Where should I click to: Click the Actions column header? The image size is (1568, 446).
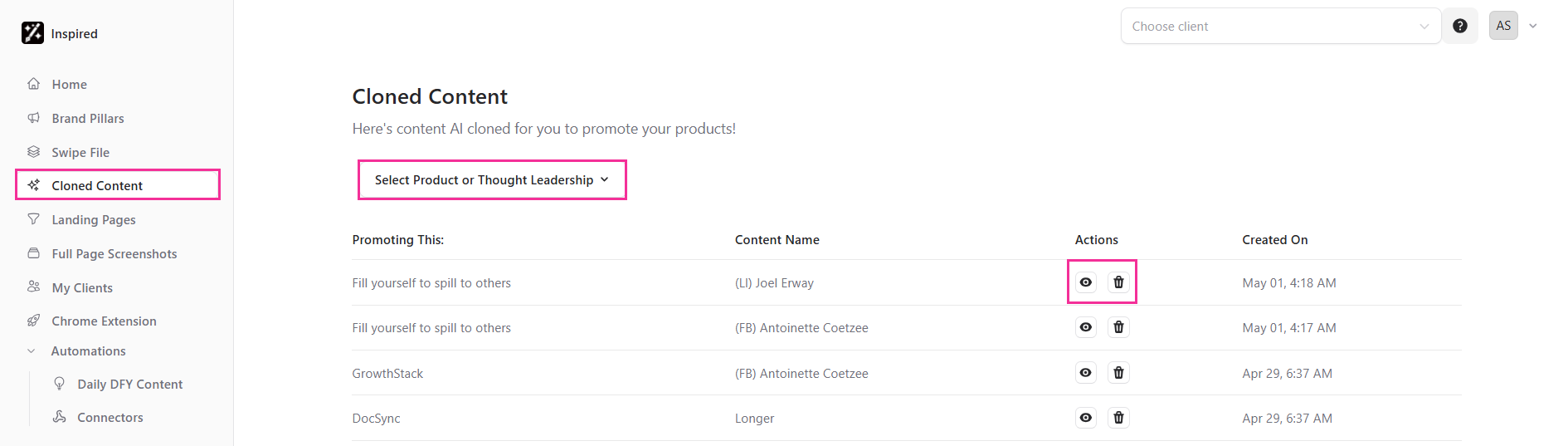(1097, 240)
